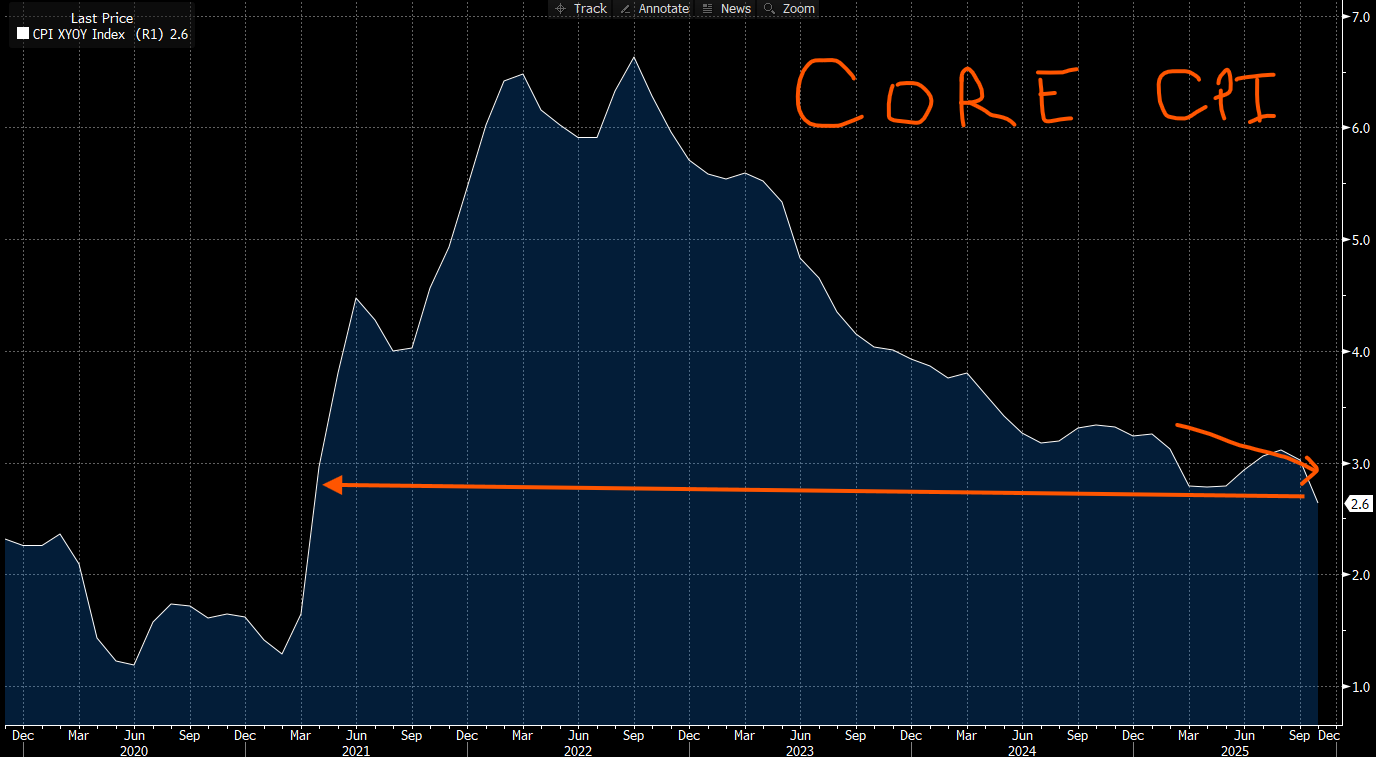The image size is (1376, 757).
Task: Click the long horizontal orange arrow's arrowhead
Action: point(332,485)
